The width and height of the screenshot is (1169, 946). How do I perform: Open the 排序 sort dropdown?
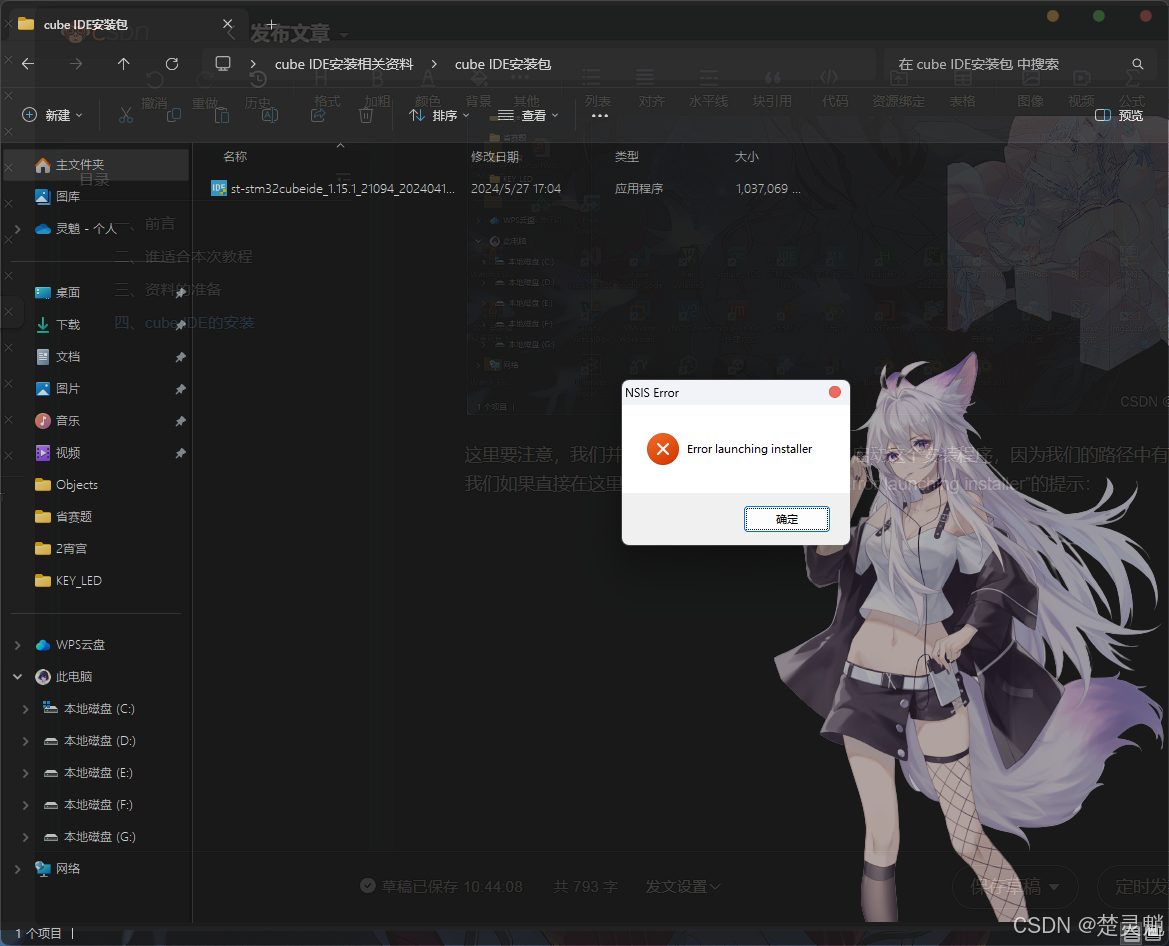tap(439, 115)
